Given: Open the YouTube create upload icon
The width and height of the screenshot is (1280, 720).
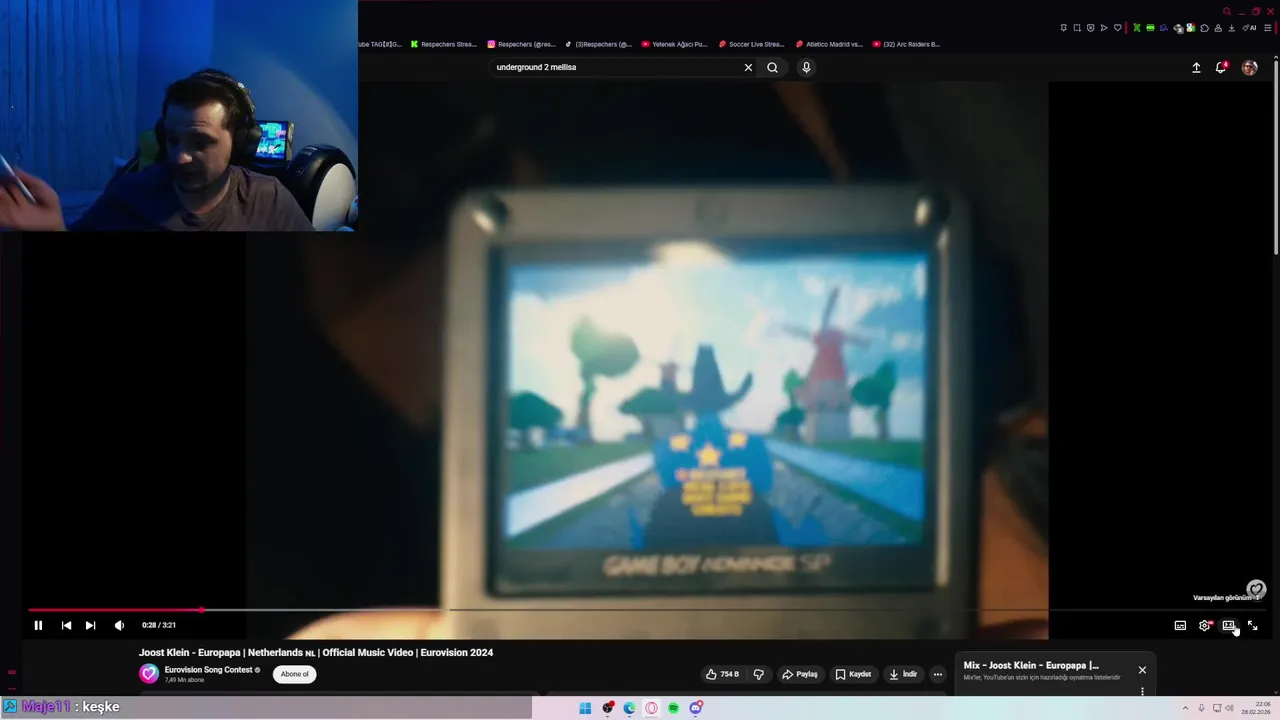Looking at the screenshot, I should (1196, 67).
